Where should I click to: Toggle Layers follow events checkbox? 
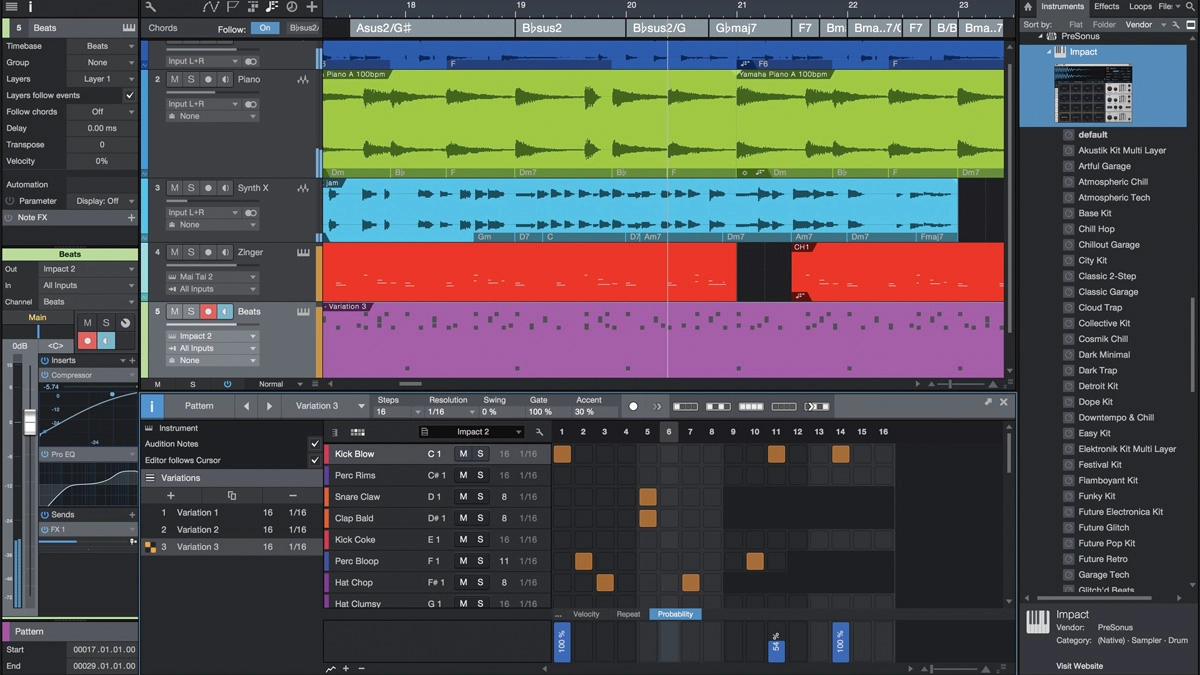click(129, 95)
